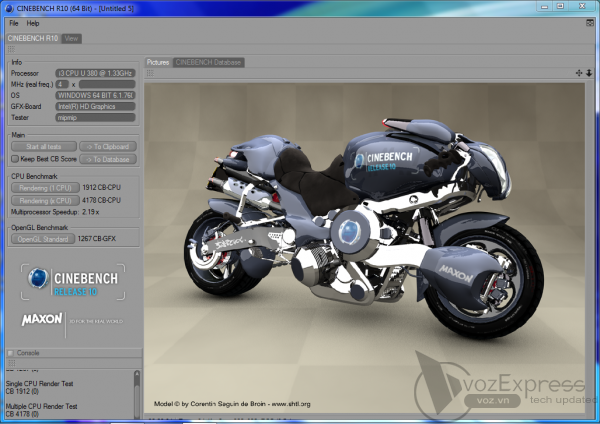Click the CB 1912 (0) console line

click(x=22, y=391)
